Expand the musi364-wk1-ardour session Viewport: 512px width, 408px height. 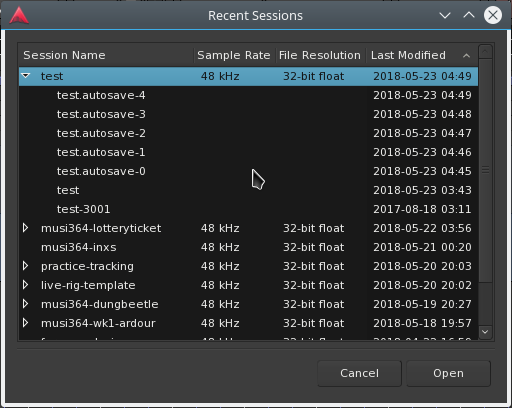click(x=25, y=323)
